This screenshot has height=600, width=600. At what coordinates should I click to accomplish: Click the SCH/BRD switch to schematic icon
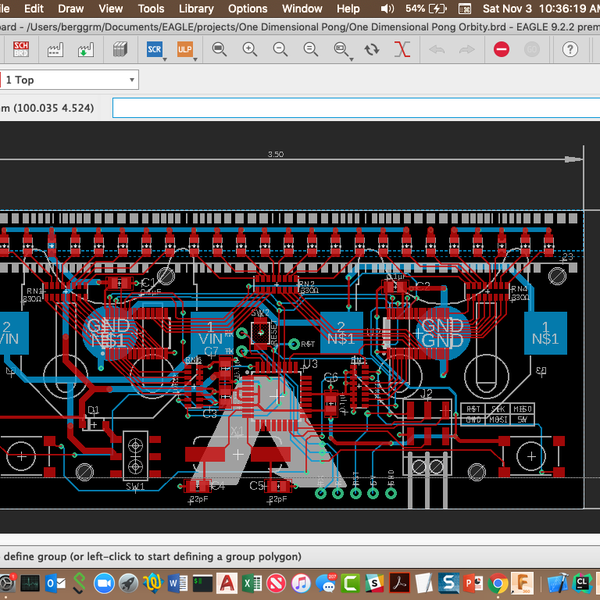click(x=22, y=48)
